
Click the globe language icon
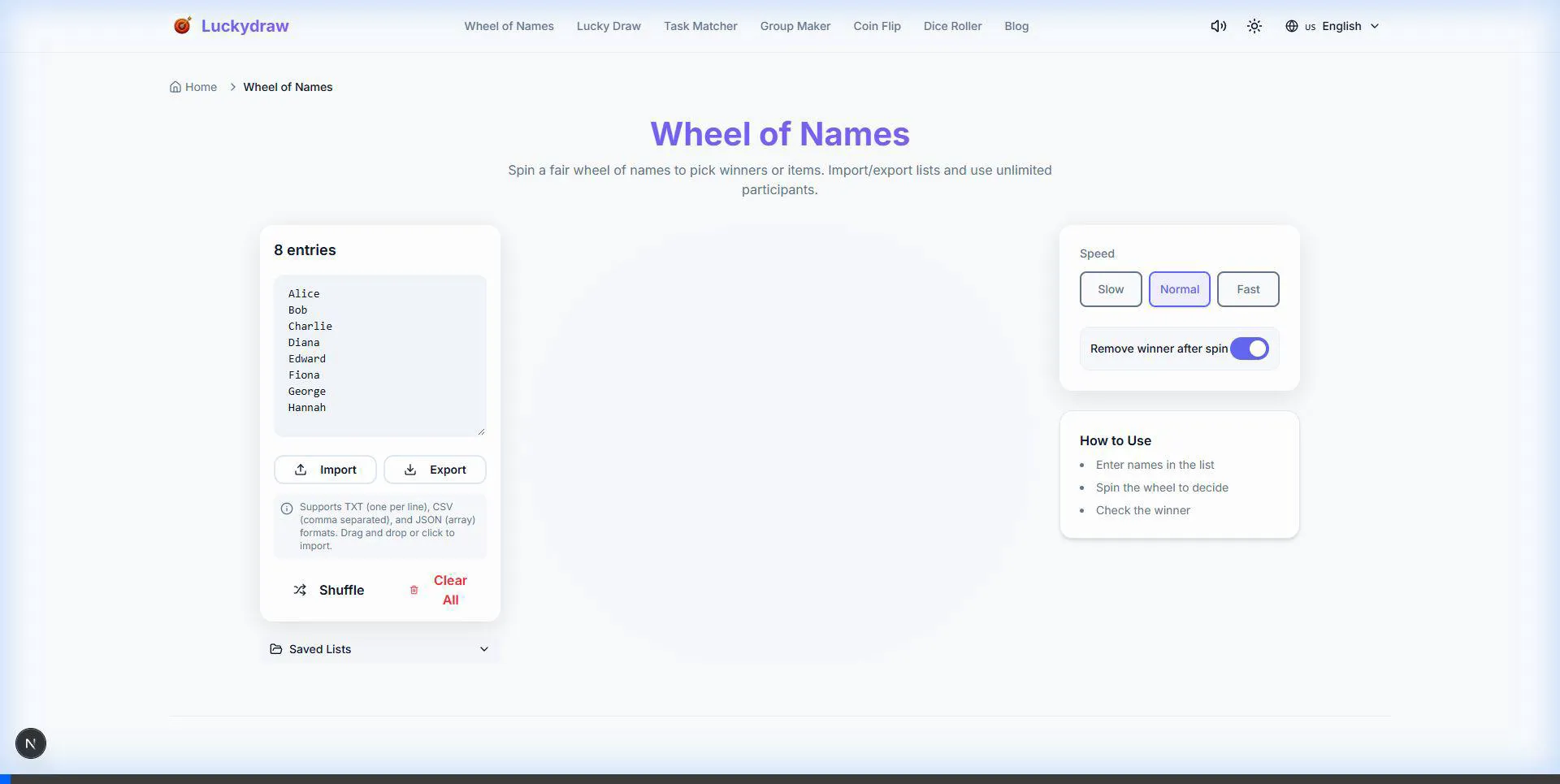point(1291,26)
